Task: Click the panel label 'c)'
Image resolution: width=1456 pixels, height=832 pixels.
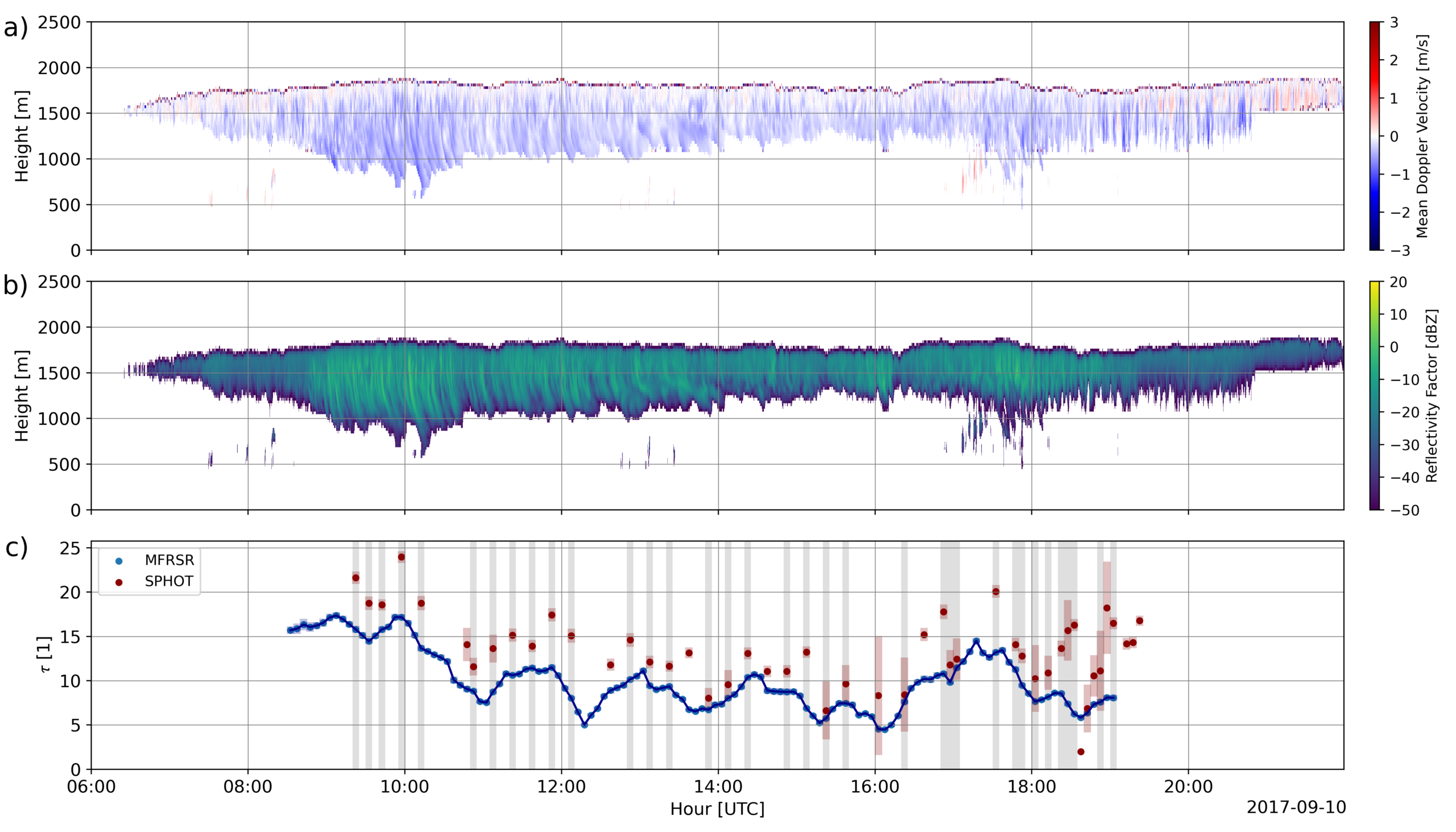Action: point(16,548)
